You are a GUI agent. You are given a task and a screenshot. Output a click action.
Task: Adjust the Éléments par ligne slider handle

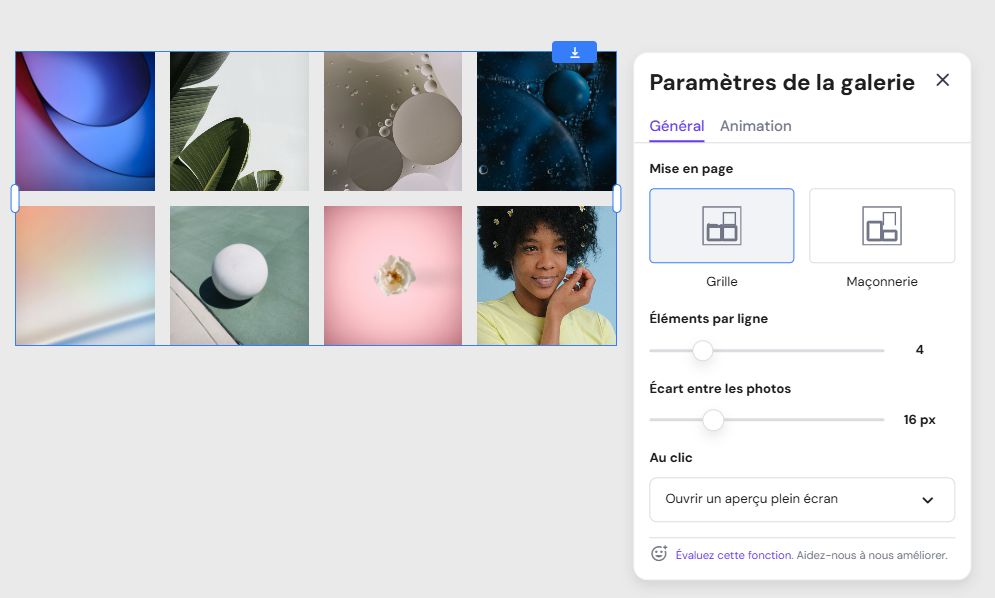click(x=702, y=351)
